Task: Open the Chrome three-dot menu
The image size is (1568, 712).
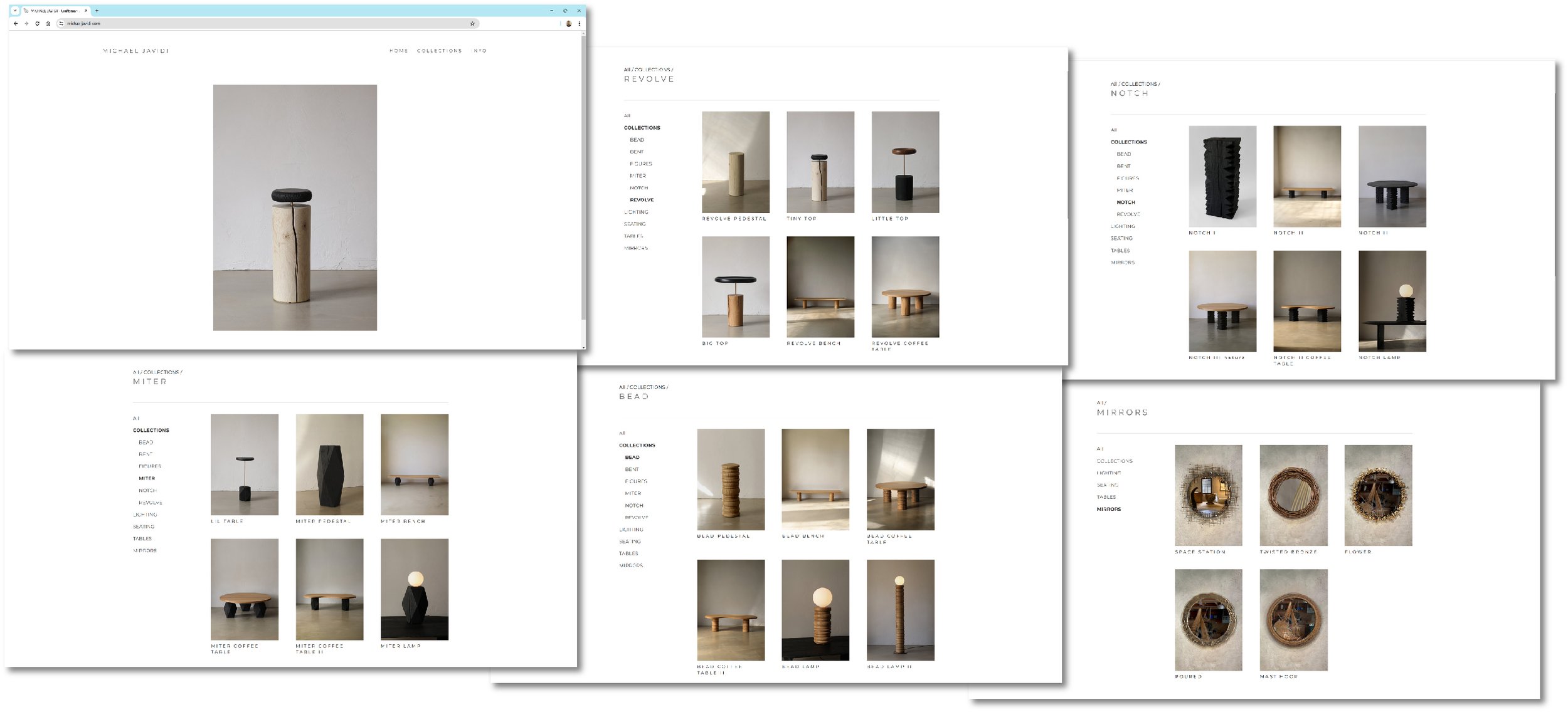Action: tap(579, 24)
